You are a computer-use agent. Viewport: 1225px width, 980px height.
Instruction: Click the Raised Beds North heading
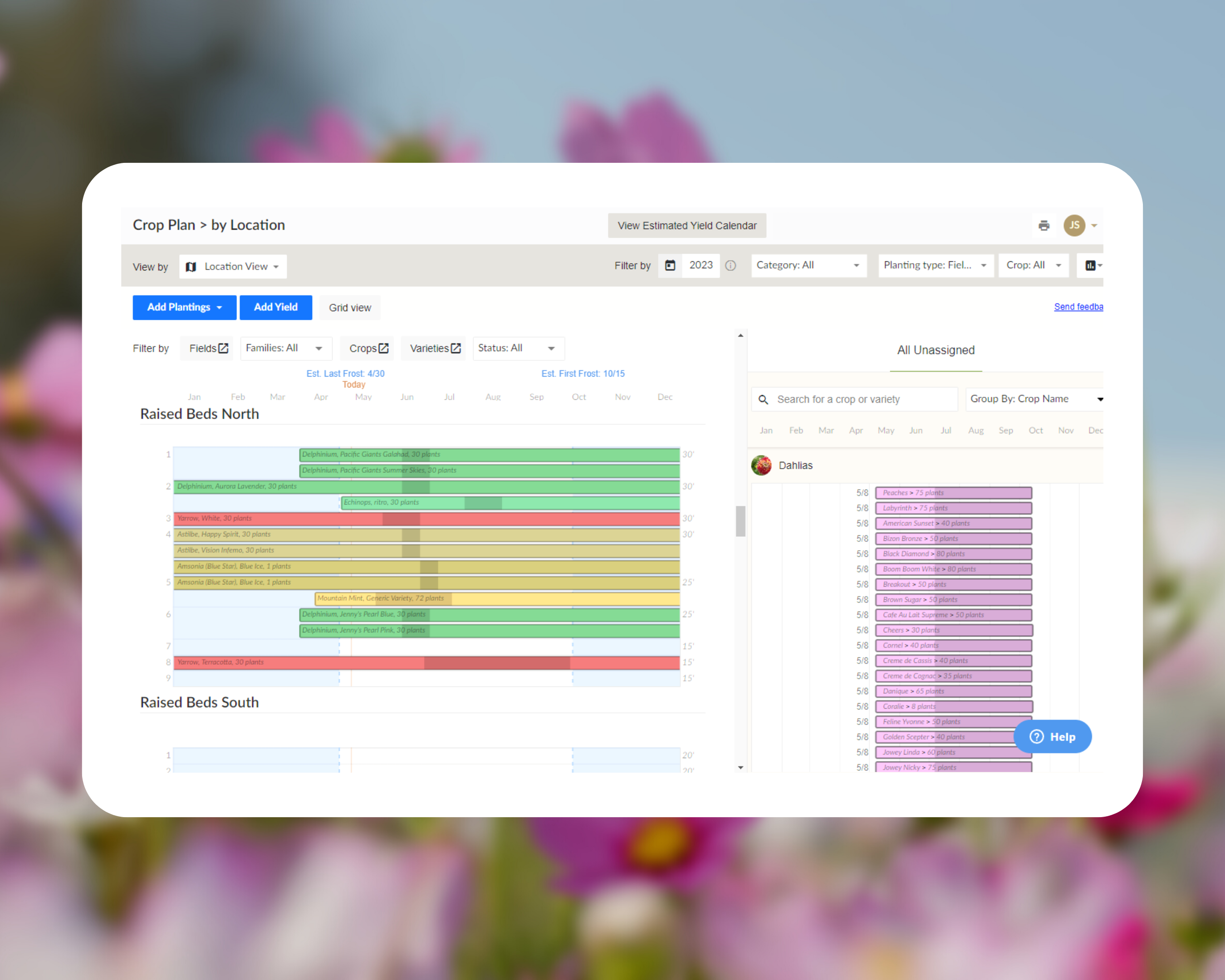point(200,414)
